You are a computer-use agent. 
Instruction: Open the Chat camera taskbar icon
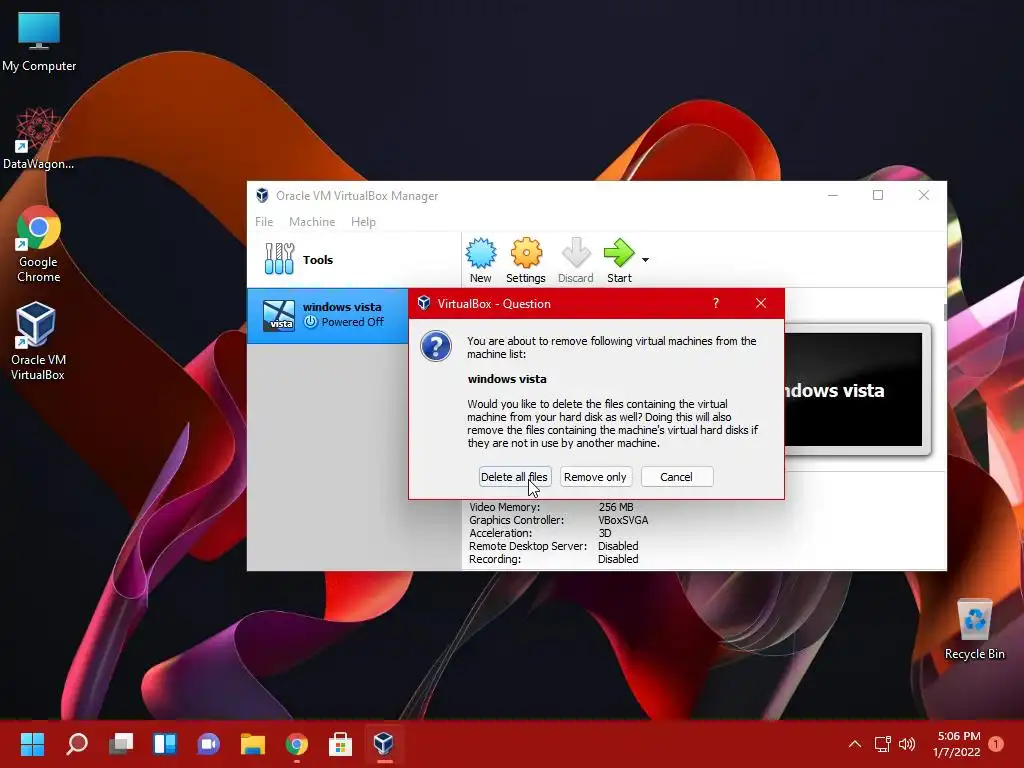208,744
